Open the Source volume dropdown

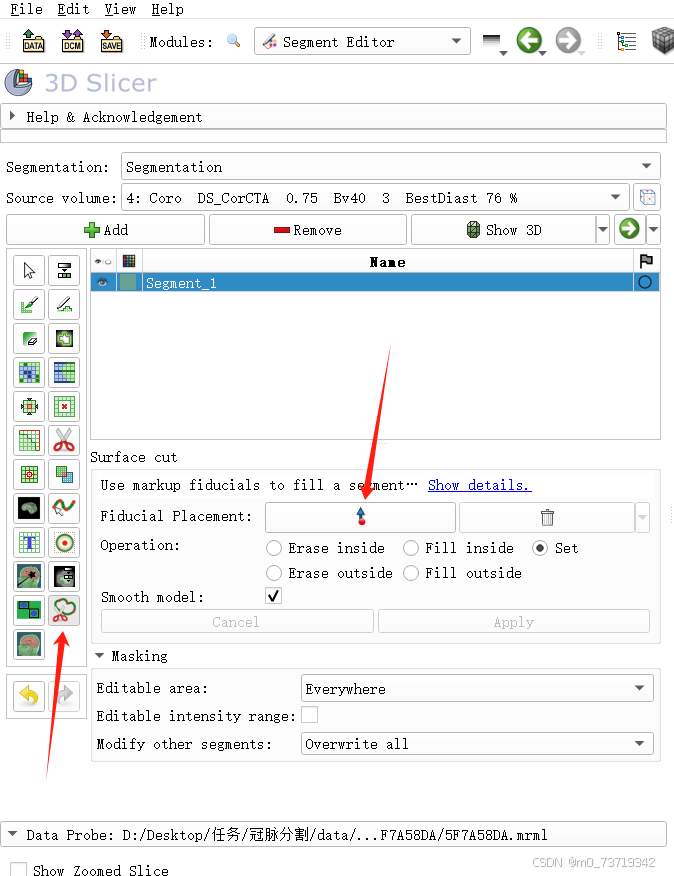(375, 198)
